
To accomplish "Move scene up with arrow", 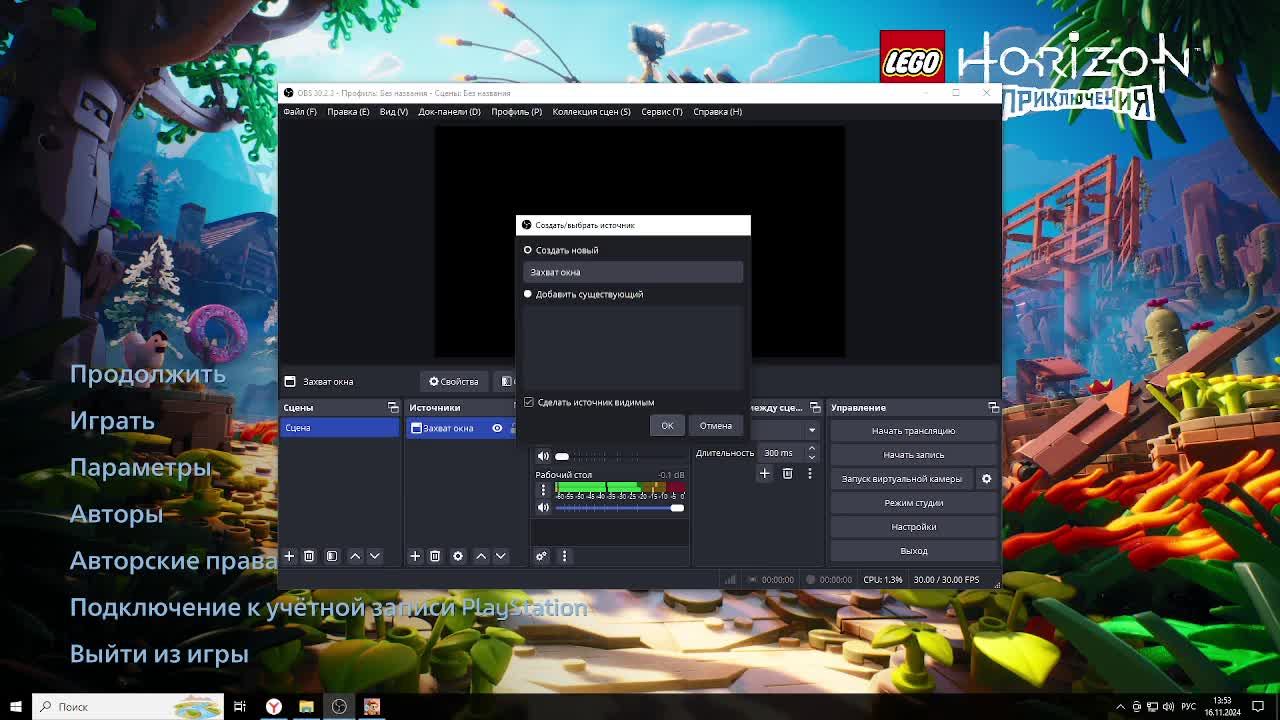I will pyautogui.click(x=355, y=556).
